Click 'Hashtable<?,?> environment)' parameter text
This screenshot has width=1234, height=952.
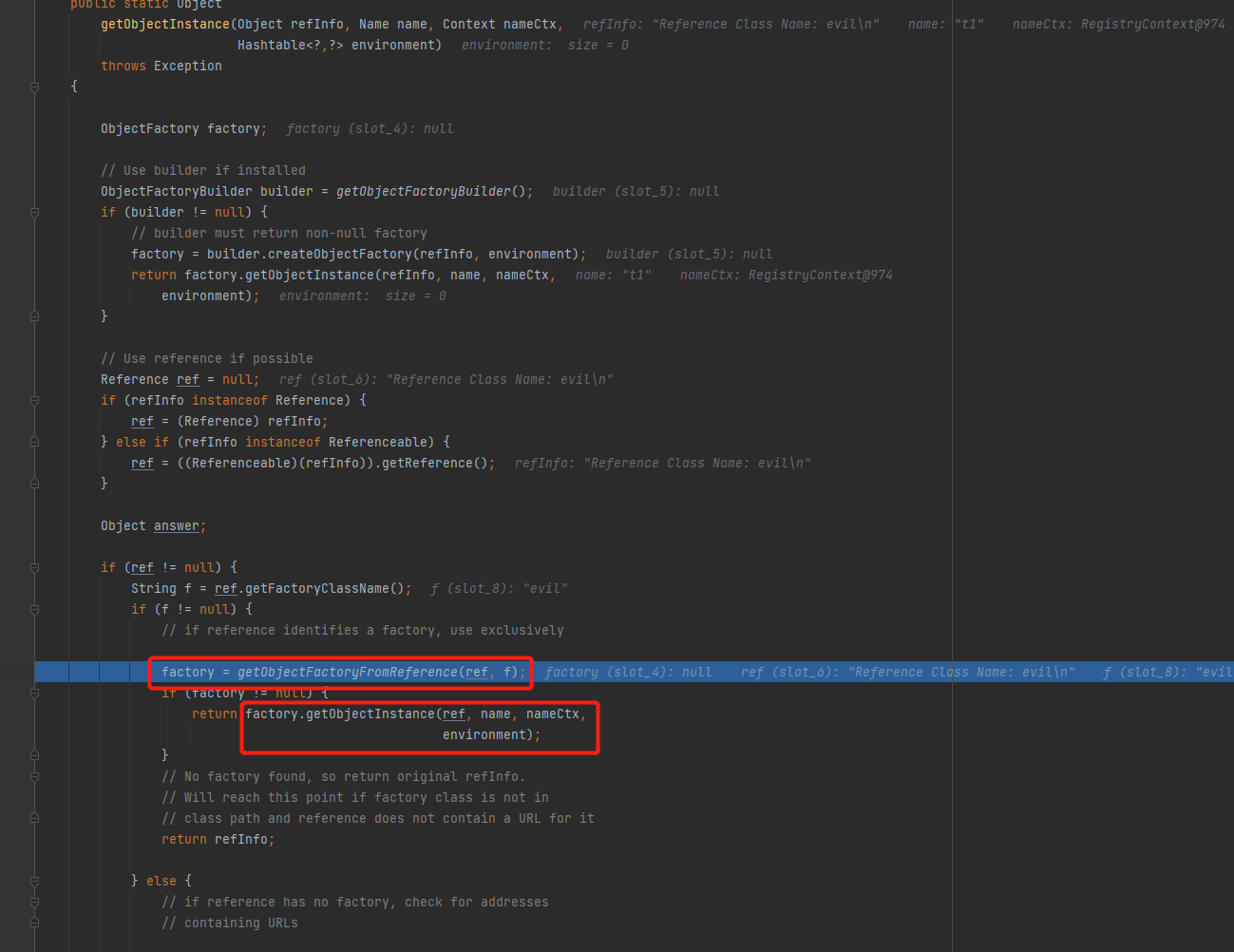pyautogui.click(x=339, y=45)
